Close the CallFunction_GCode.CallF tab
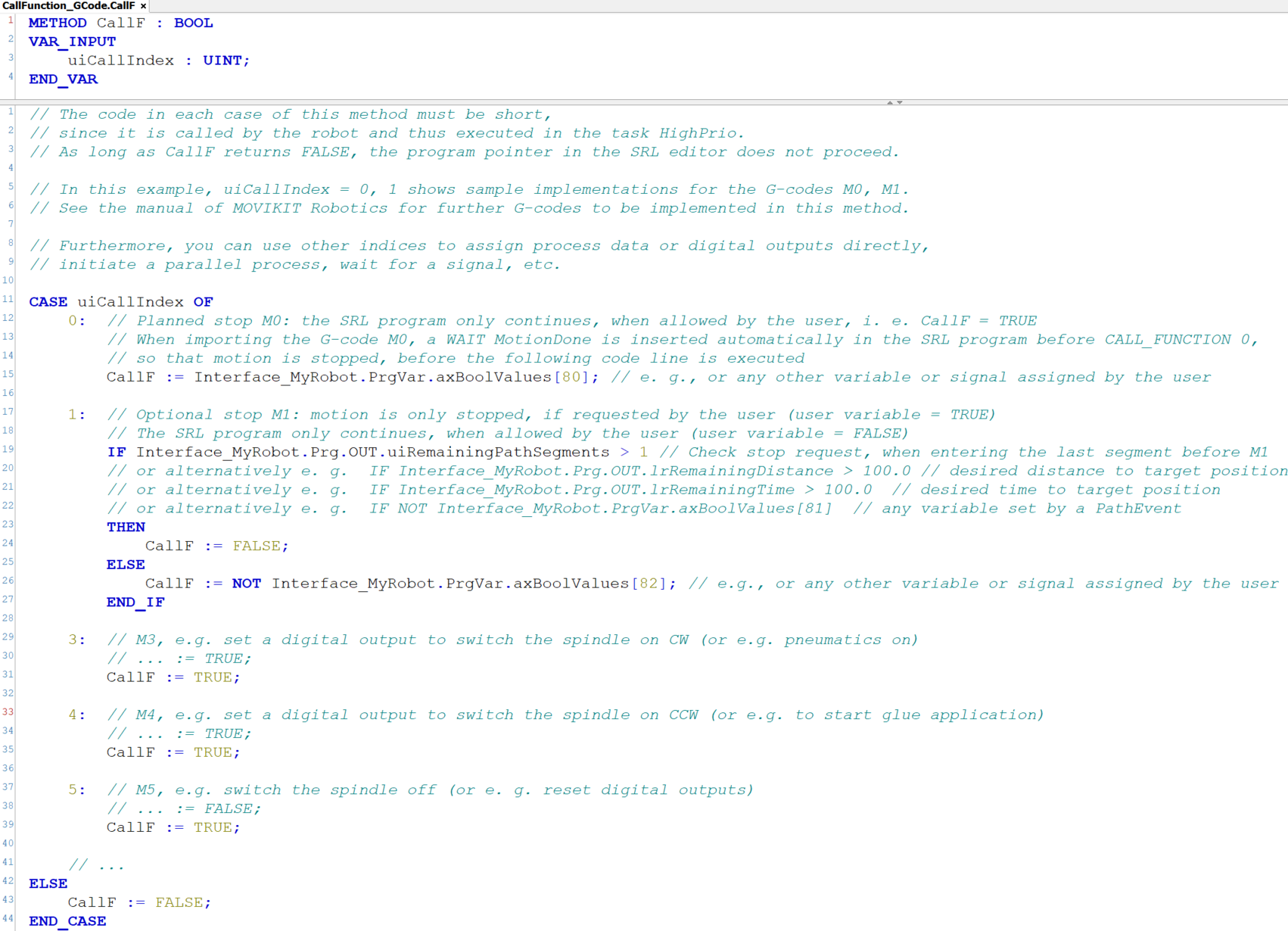 point(143,6)
